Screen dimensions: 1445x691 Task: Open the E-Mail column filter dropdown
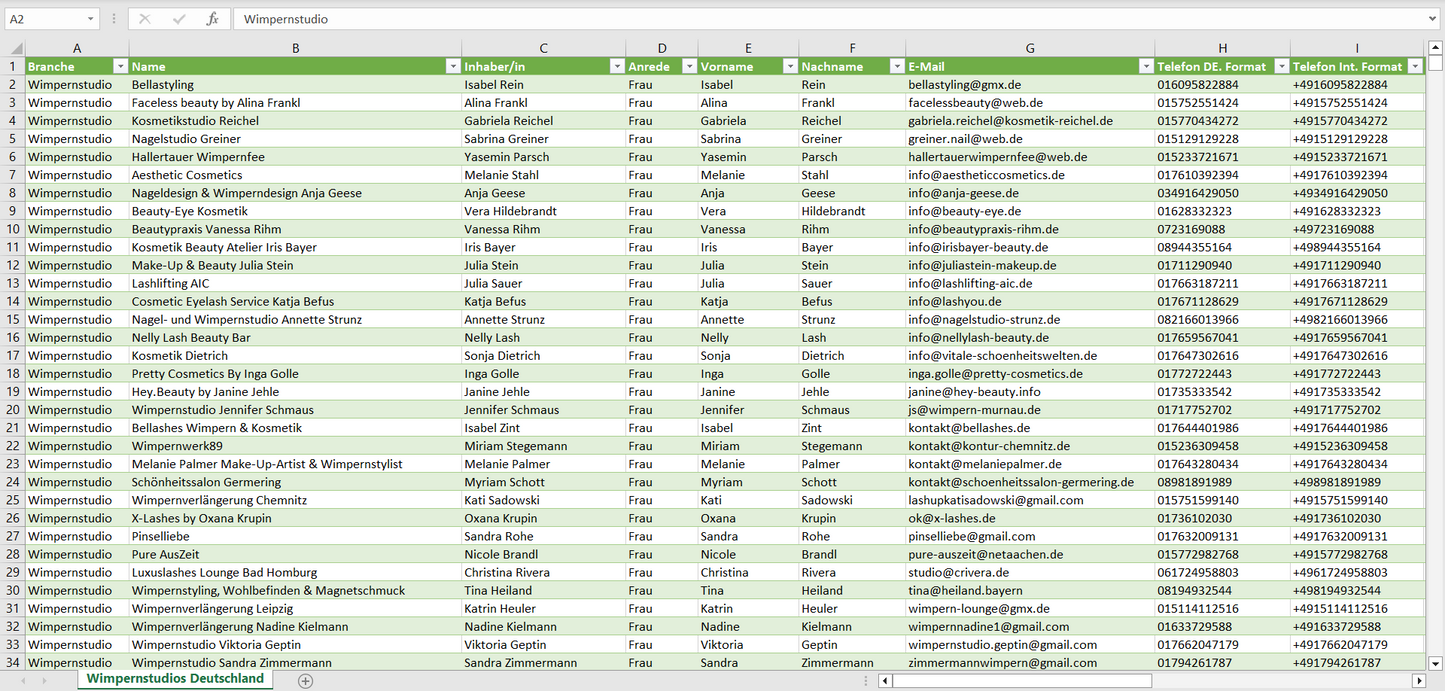1145,67
